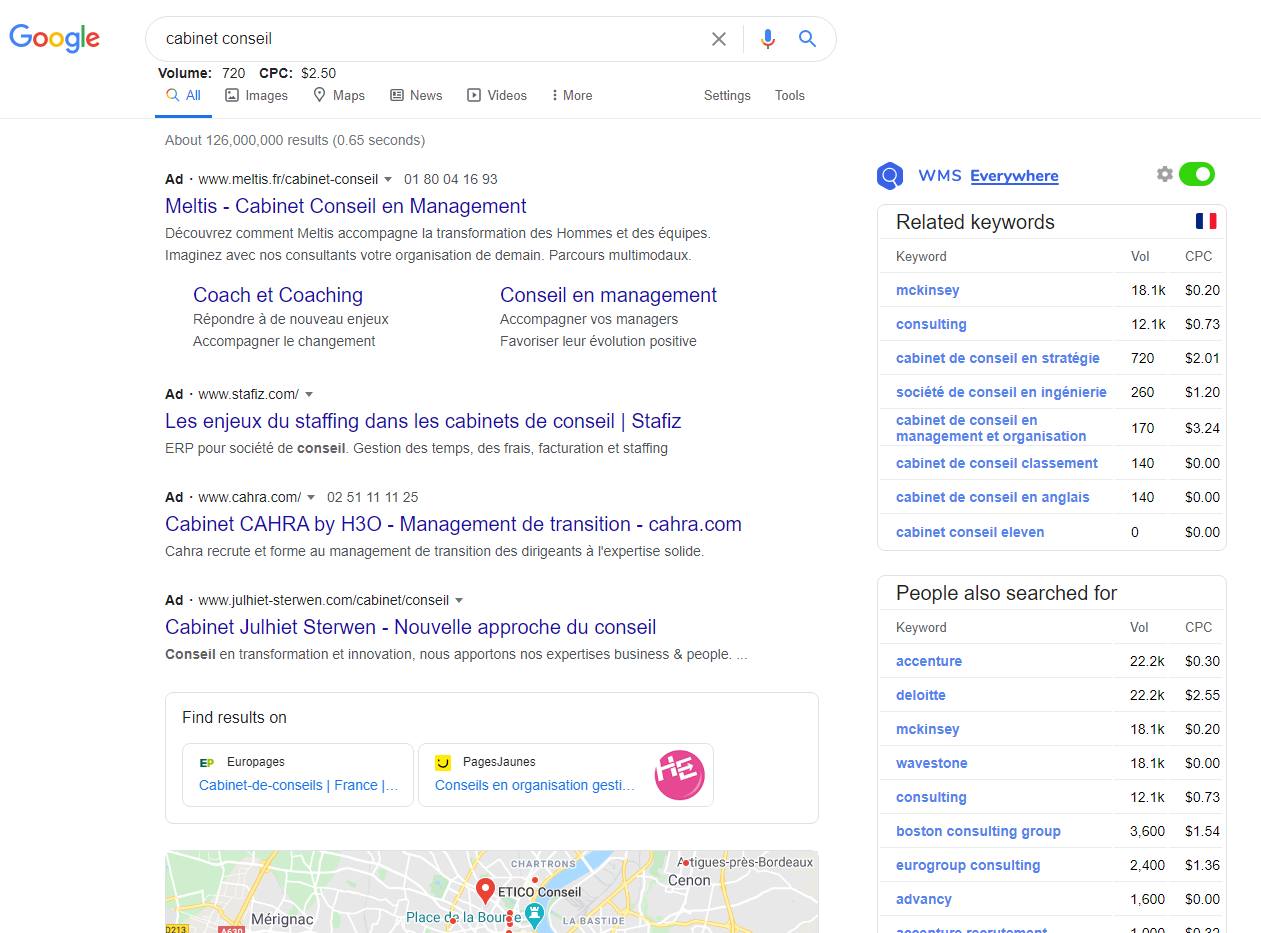Click related keyword cabinet conseil eleven
The height and width of the screenshot is (933, 1261).
pos(970,532)
